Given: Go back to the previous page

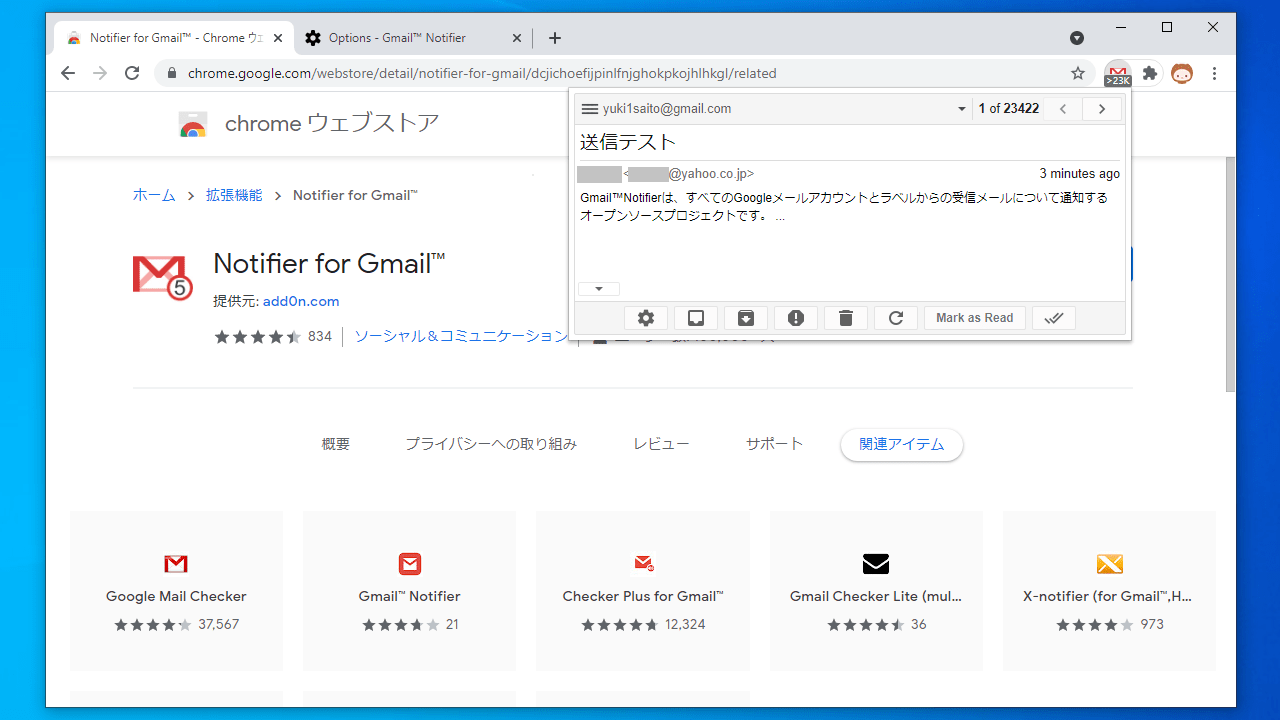Looking at the screenshot, I should click(68, 73).
